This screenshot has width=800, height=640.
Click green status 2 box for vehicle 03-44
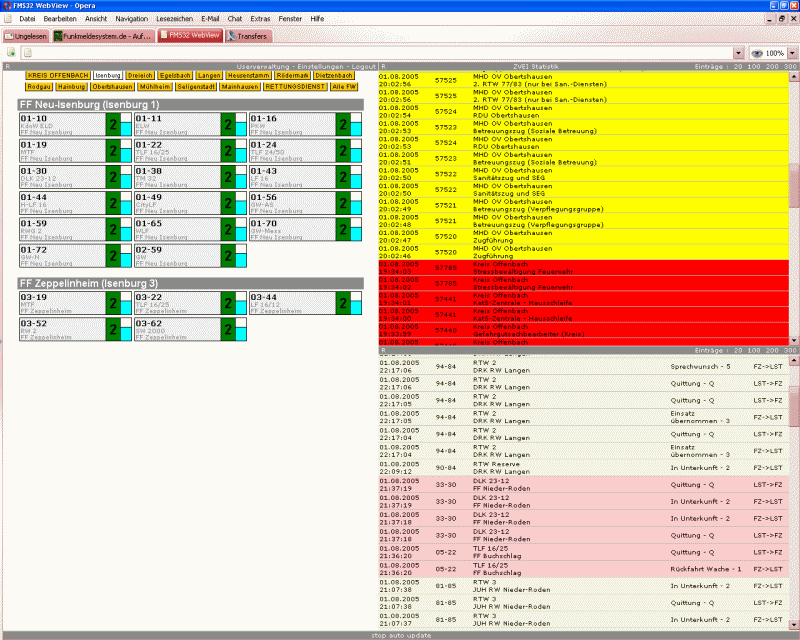point(343,303)
